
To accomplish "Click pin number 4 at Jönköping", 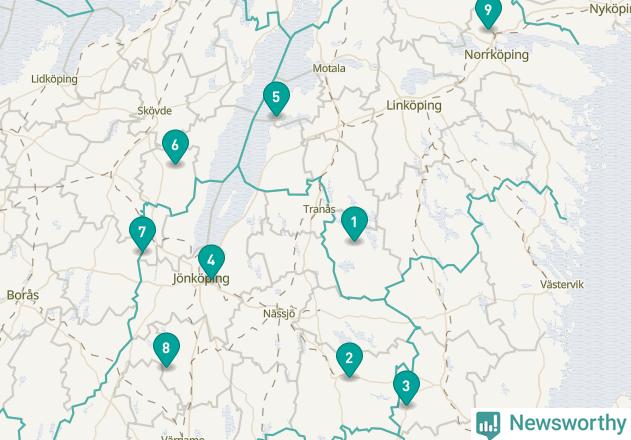I will (x=211, y=261).
